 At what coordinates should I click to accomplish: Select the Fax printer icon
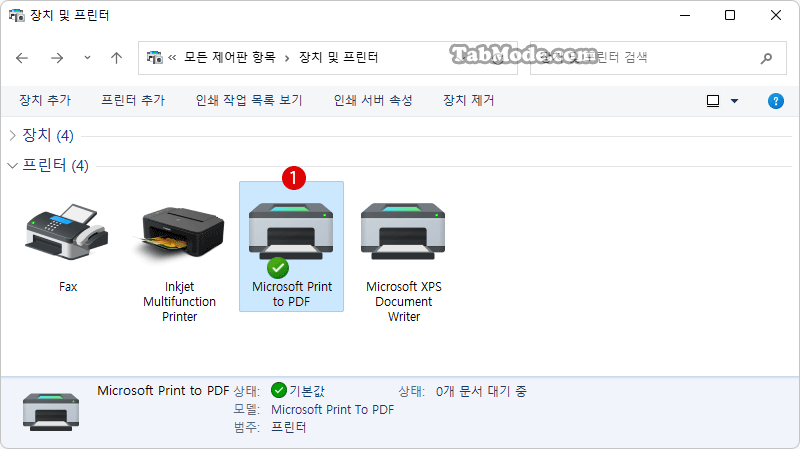coord(67,232)
